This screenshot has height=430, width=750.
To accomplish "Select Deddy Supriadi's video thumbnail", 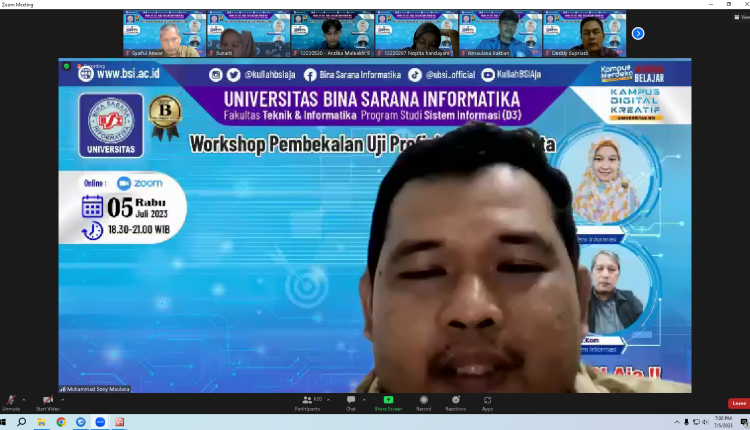I will [x=585, y=33].
